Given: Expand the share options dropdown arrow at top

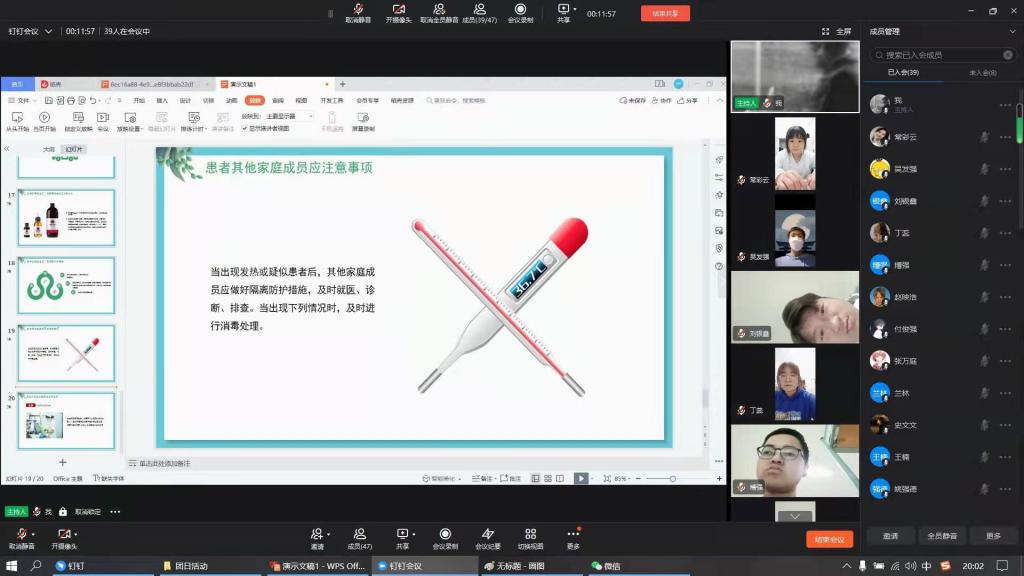Looking at the screenshot, I should [x=575, y=9].
